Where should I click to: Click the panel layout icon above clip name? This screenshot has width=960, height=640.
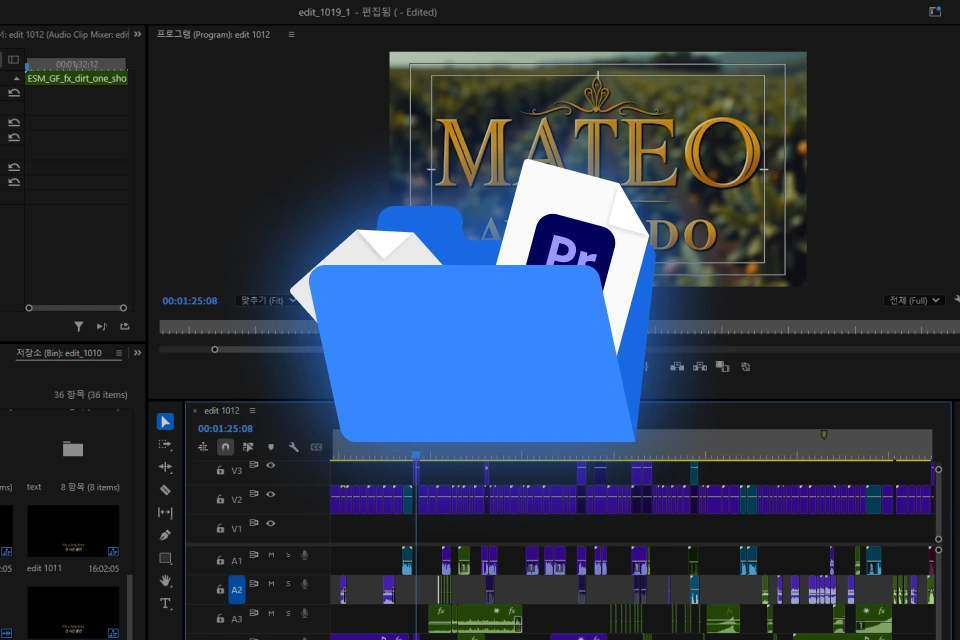click(x=13, y=59)
